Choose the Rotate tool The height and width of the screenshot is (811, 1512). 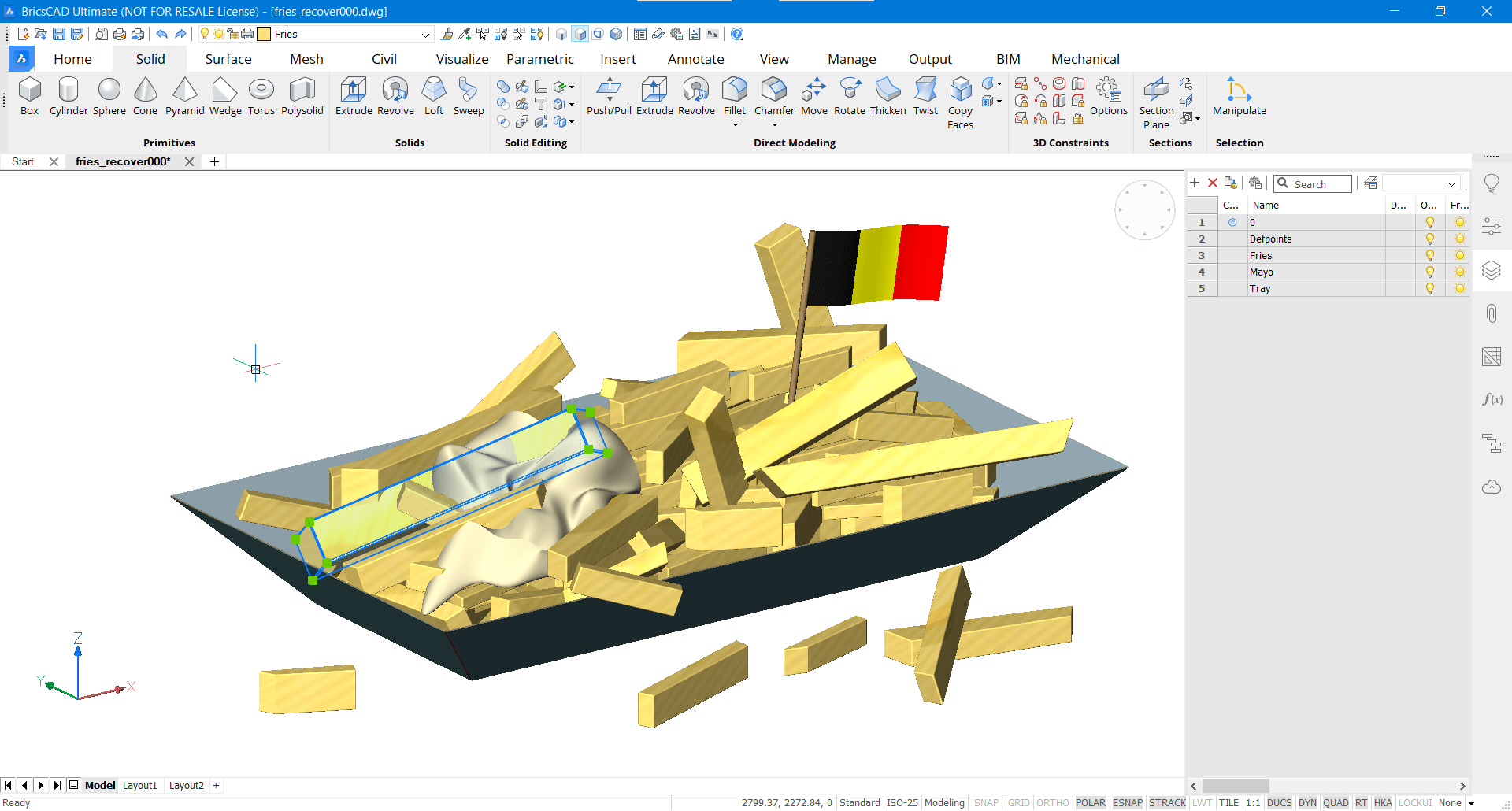tap(850, 97)
